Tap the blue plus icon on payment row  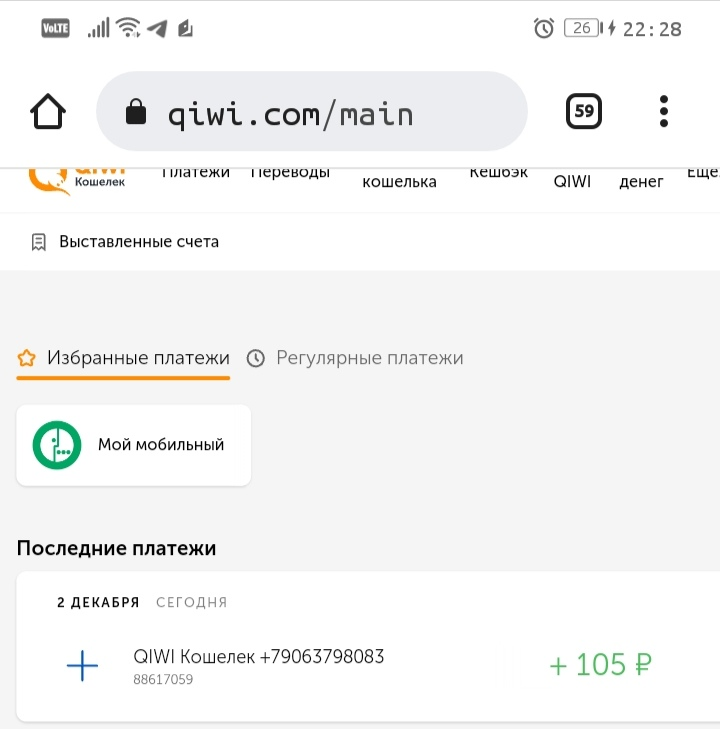[x=82, y=666]
